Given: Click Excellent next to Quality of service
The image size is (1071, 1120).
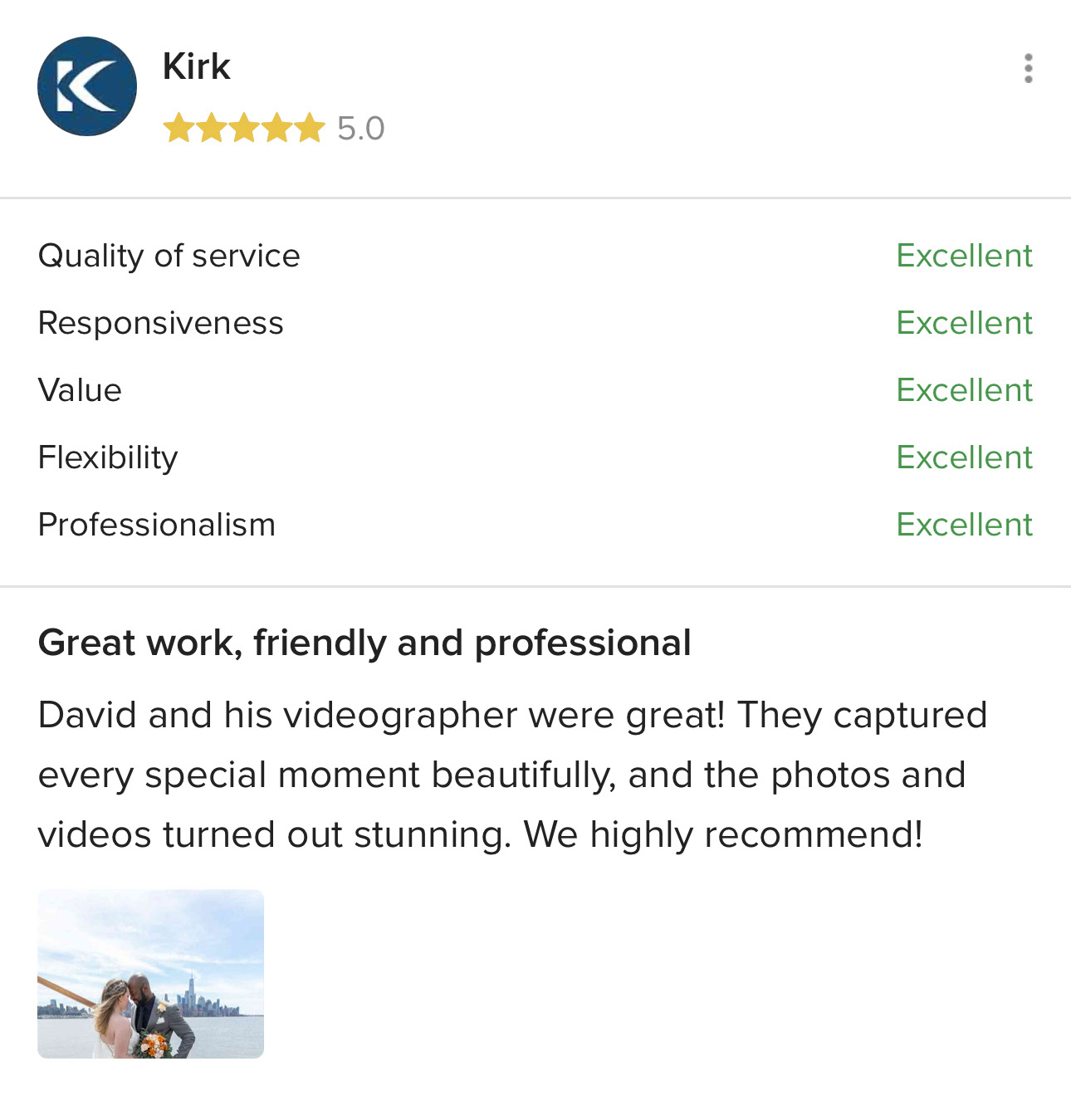Looking at the screenshot, I should tap(965, 256).
